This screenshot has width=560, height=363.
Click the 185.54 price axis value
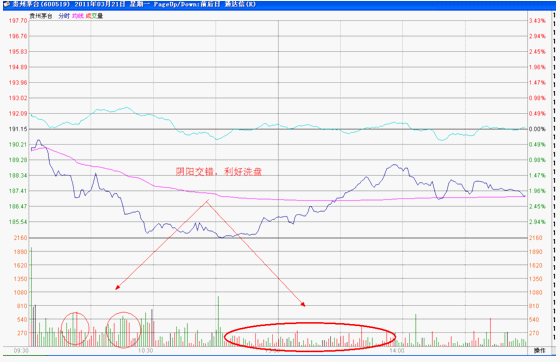click(x=18, y=222)
